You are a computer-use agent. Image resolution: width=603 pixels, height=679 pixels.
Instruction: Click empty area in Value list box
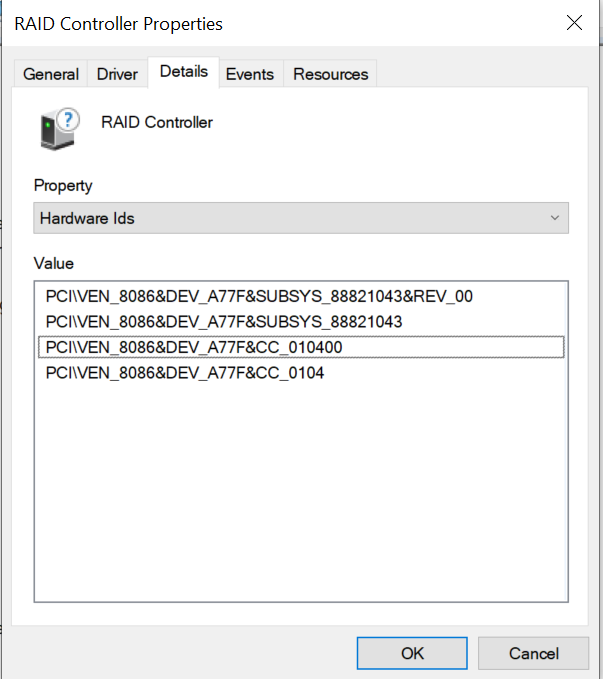point(300,500)
